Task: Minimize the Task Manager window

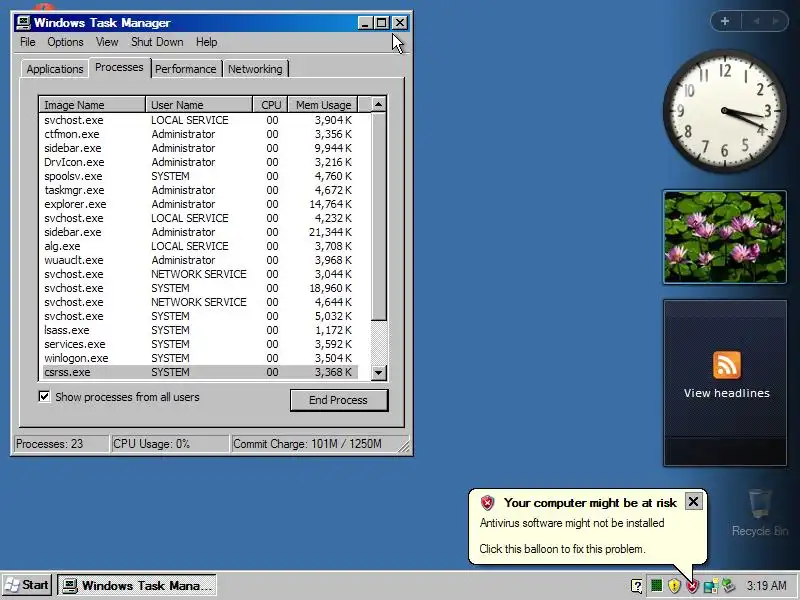Action: (364, 22)
